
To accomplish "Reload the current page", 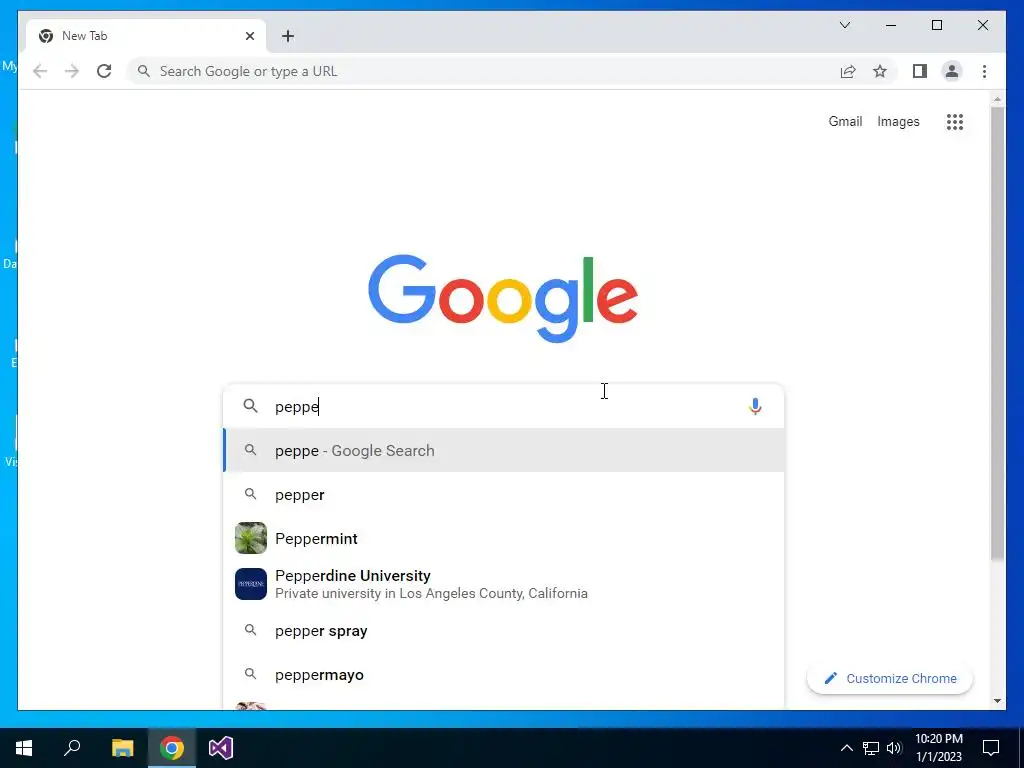I will [x=104, y=71].
